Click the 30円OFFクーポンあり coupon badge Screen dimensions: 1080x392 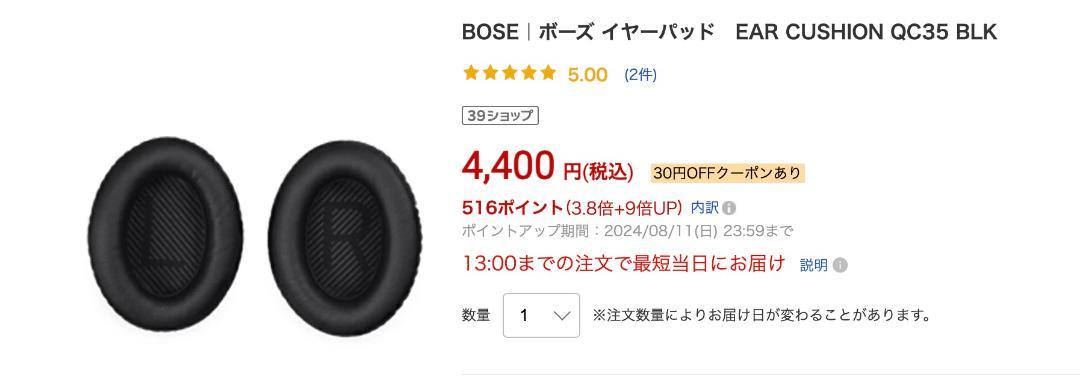coord(727,174)
